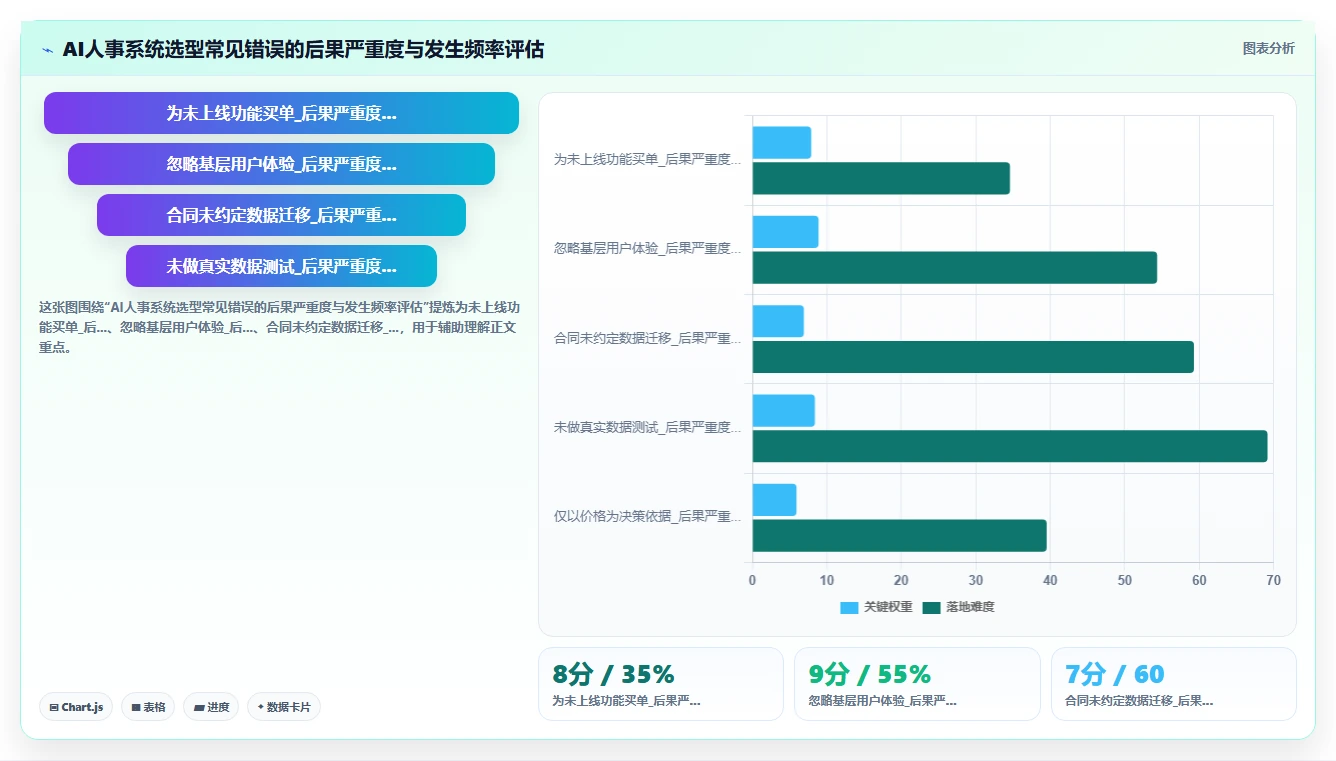This screenshot has width=1336, height=761.
Task: Click the blue bar for 忽略基层用户体验
Action: [785, 232]
